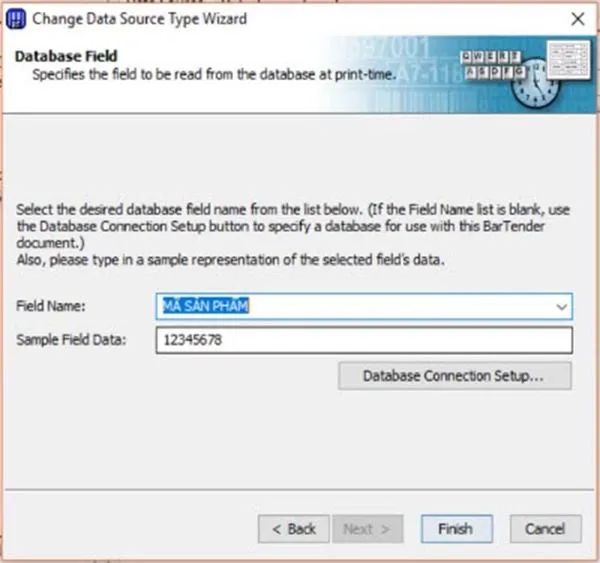Close the Change Data Source Type Wizard
The height and width of the screenshot is (563, 600).
577,18
